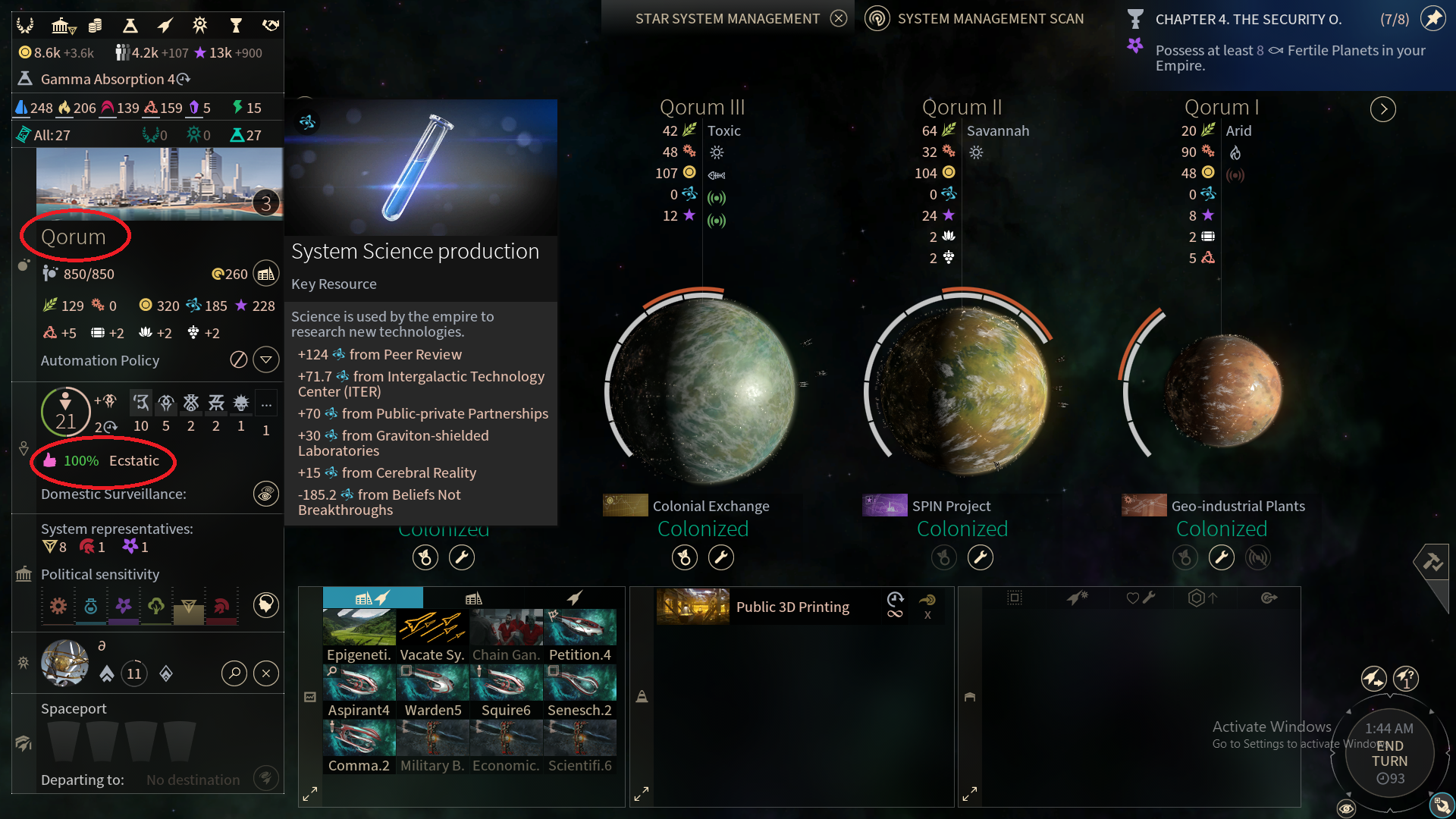Open the system buyout building icon near 260
The height and width of the screenshot is (819, 1456).
tap(265, 274)
